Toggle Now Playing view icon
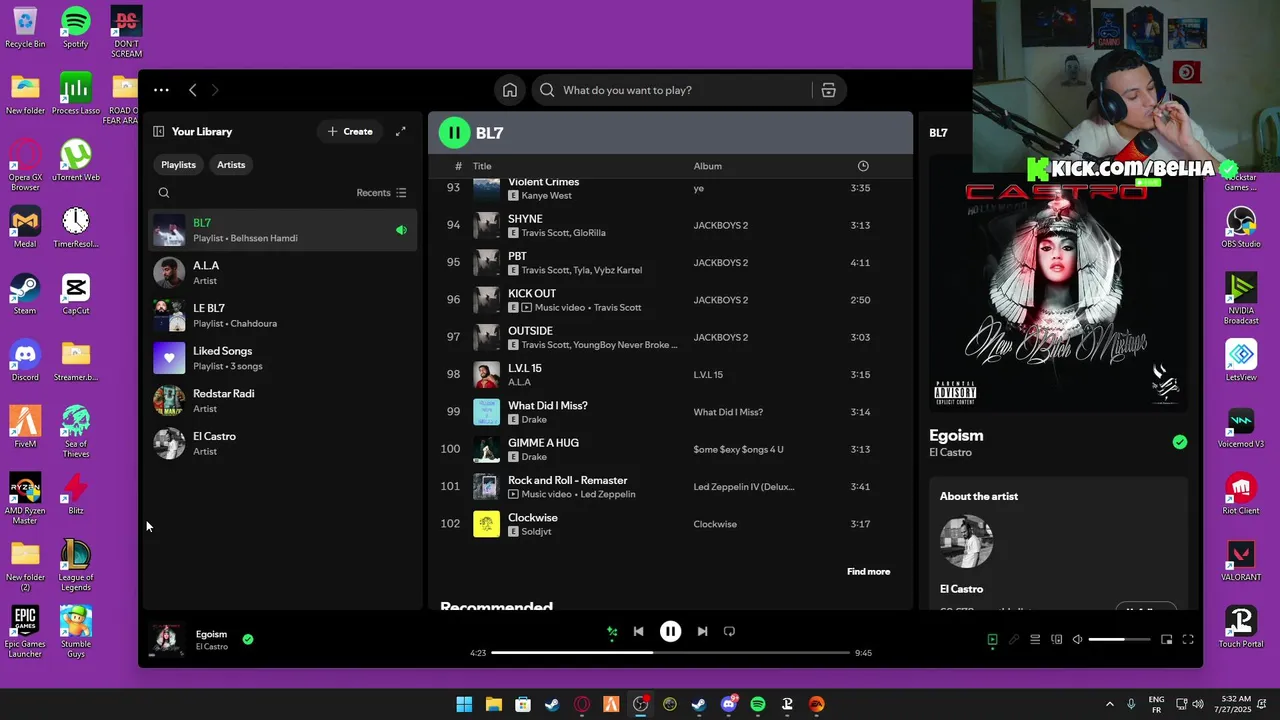 point(992,640)
